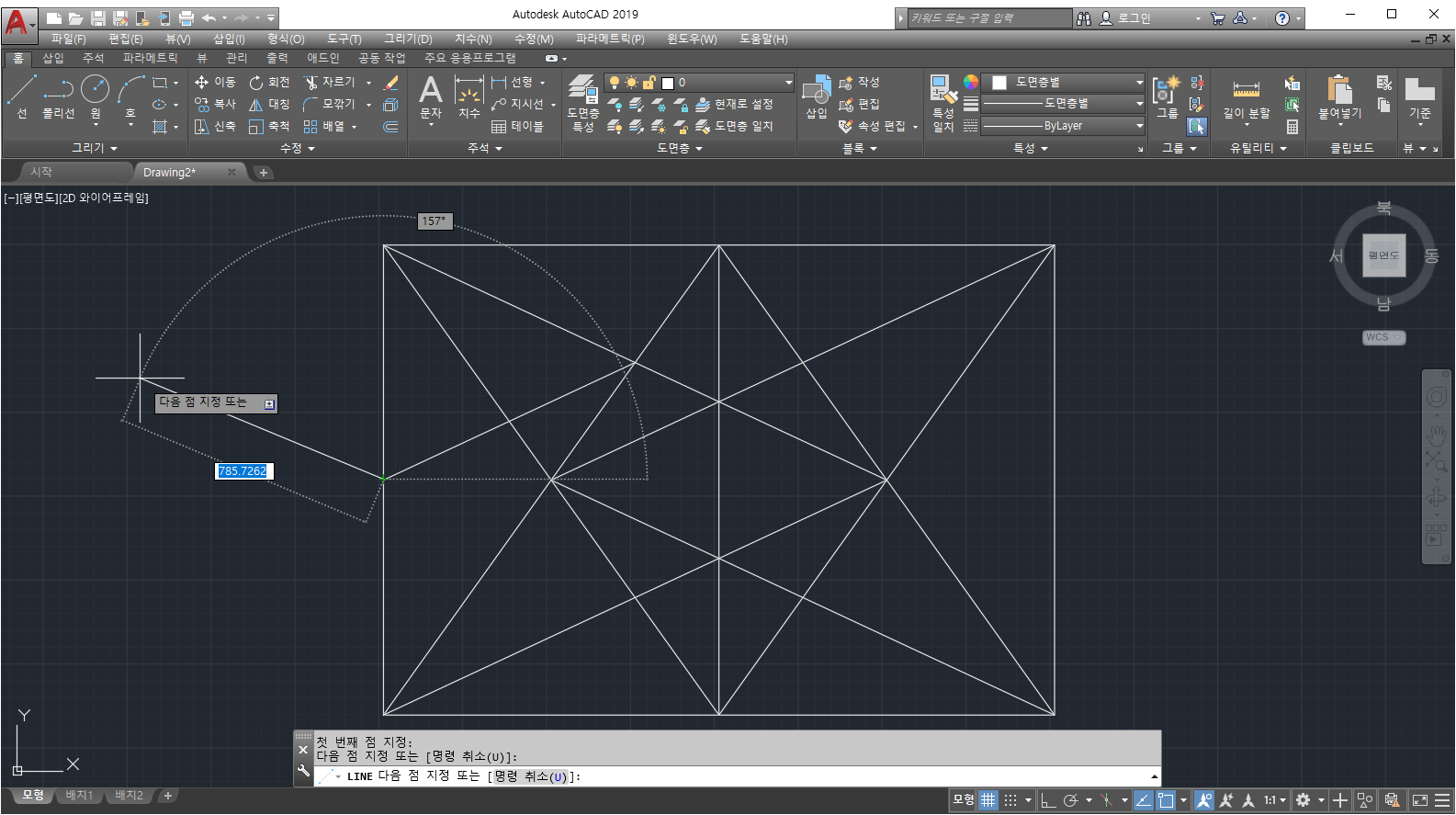Toggle snap mode in status bar
Screen dimensions: 1456x815
1010,800
